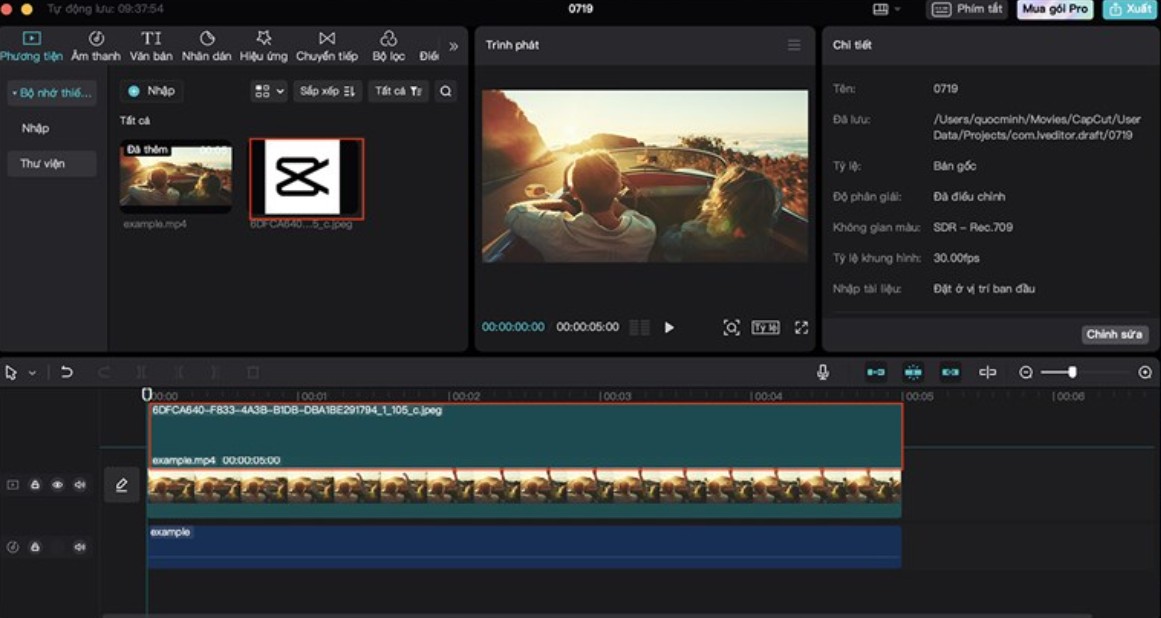Viewport: 1161px width, 618px height.
Task: Switch to the Văn bản text tab
Action: click(151, 46)
